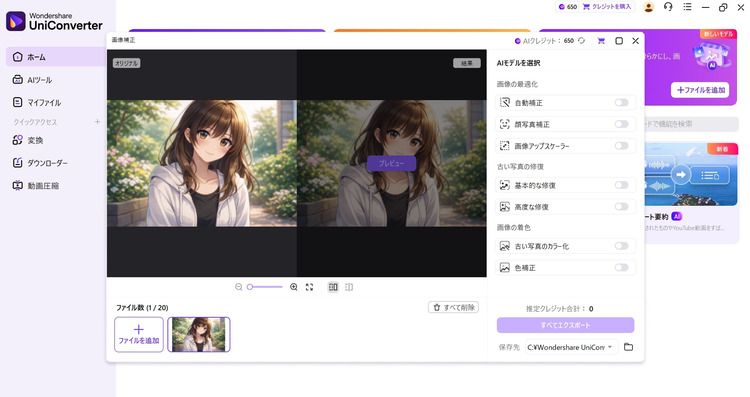Toggle the 基本的な修復 switch
Screen dimensions: 750x397
click(621, 185)
